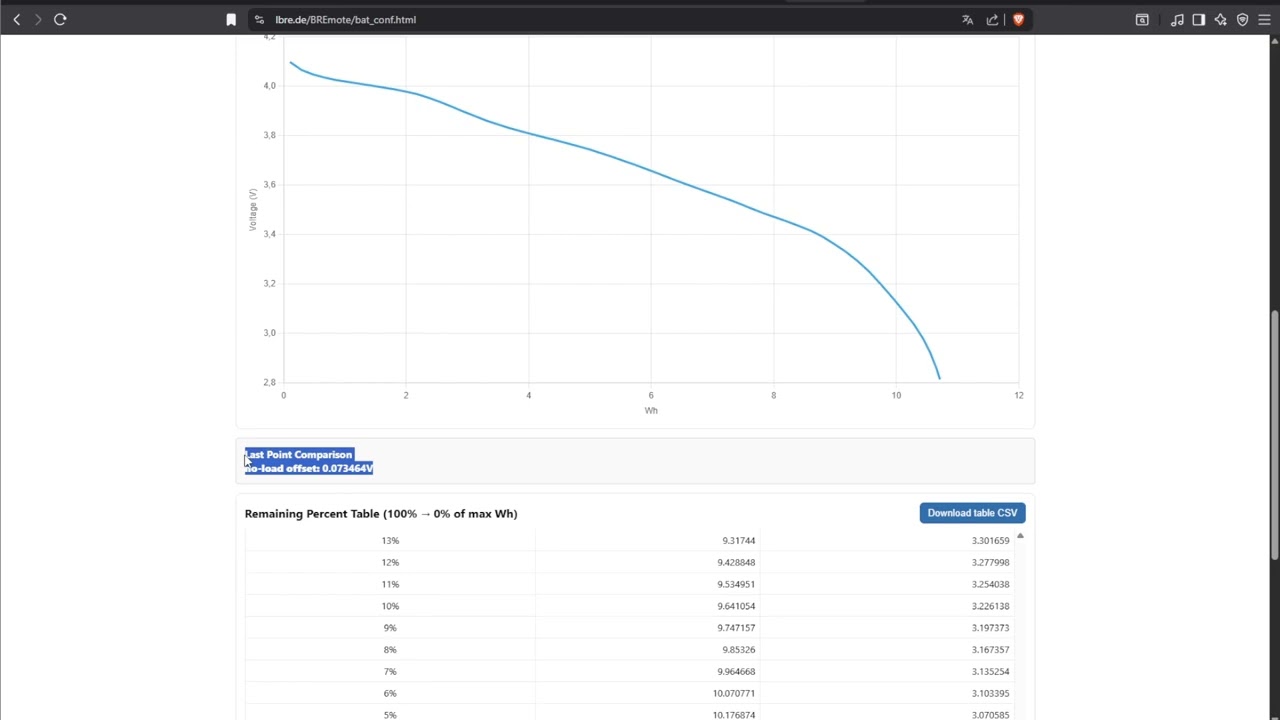Open the tab search icon

(x=1142, y=19)
